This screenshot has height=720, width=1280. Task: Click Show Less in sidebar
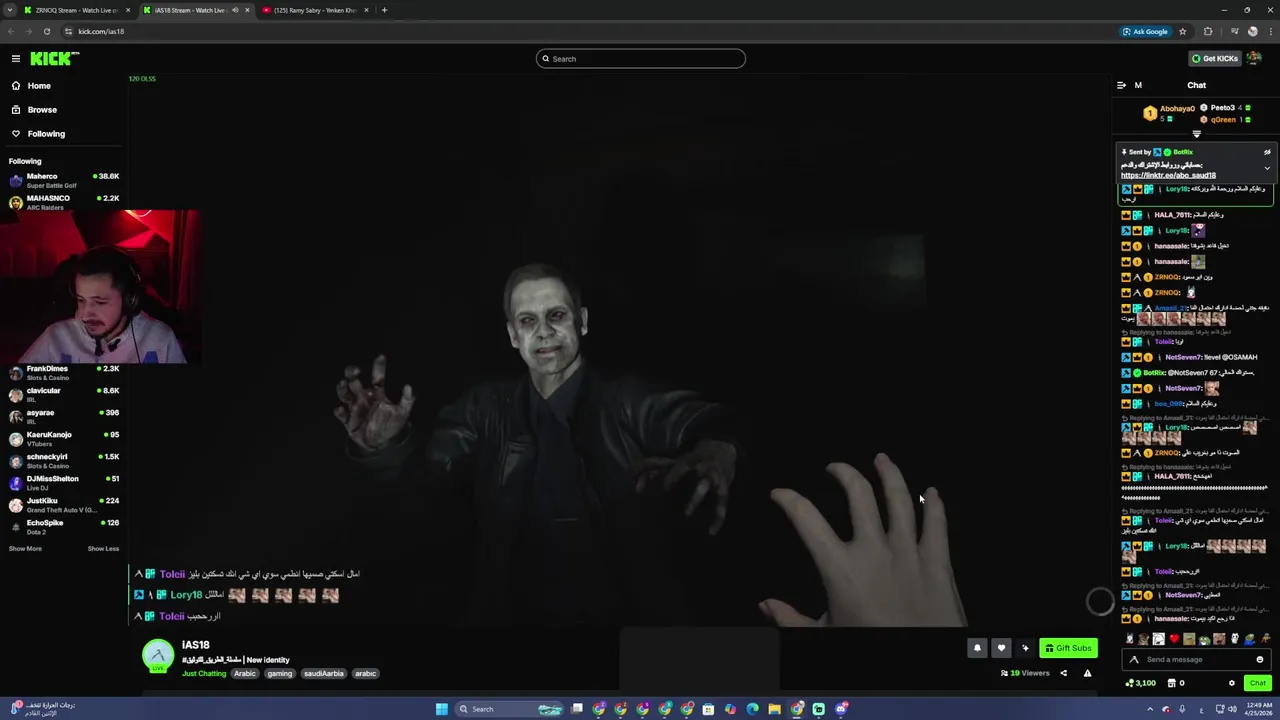tap(103, 549)
